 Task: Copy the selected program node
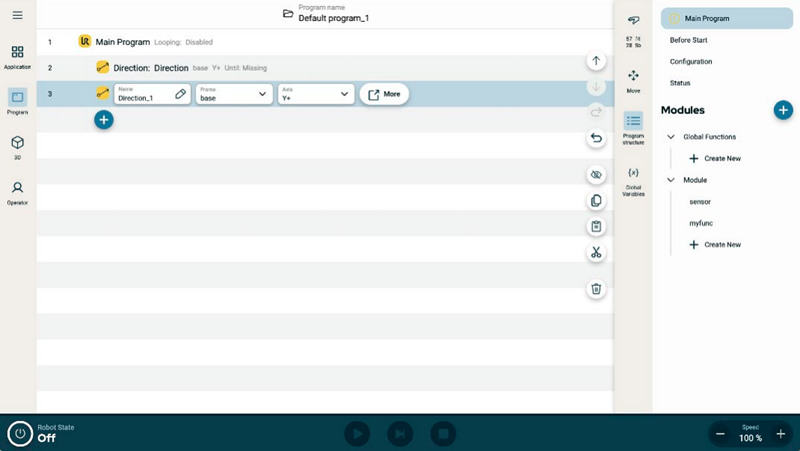click(x=596, y=200)
